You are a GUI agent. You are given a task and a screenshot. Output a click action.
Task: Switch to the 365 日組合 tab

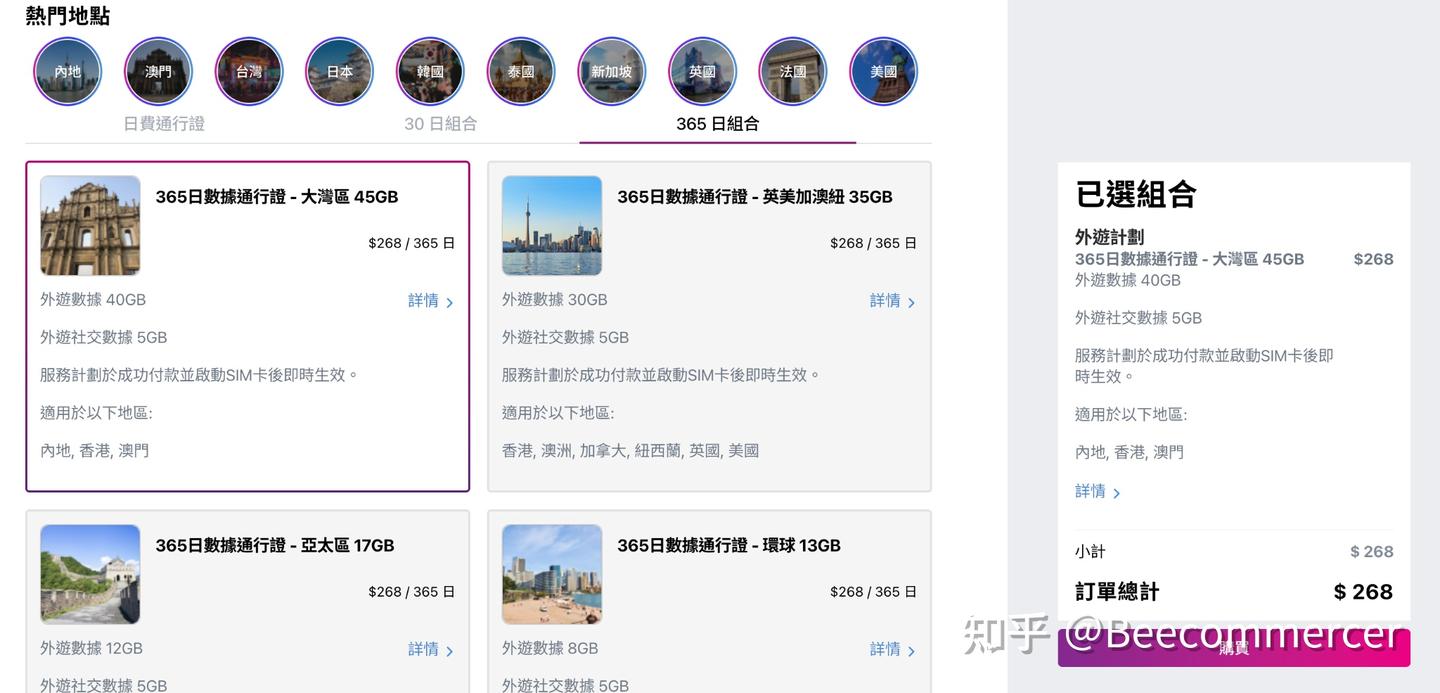pyautogui.click(x=717, y=124)
